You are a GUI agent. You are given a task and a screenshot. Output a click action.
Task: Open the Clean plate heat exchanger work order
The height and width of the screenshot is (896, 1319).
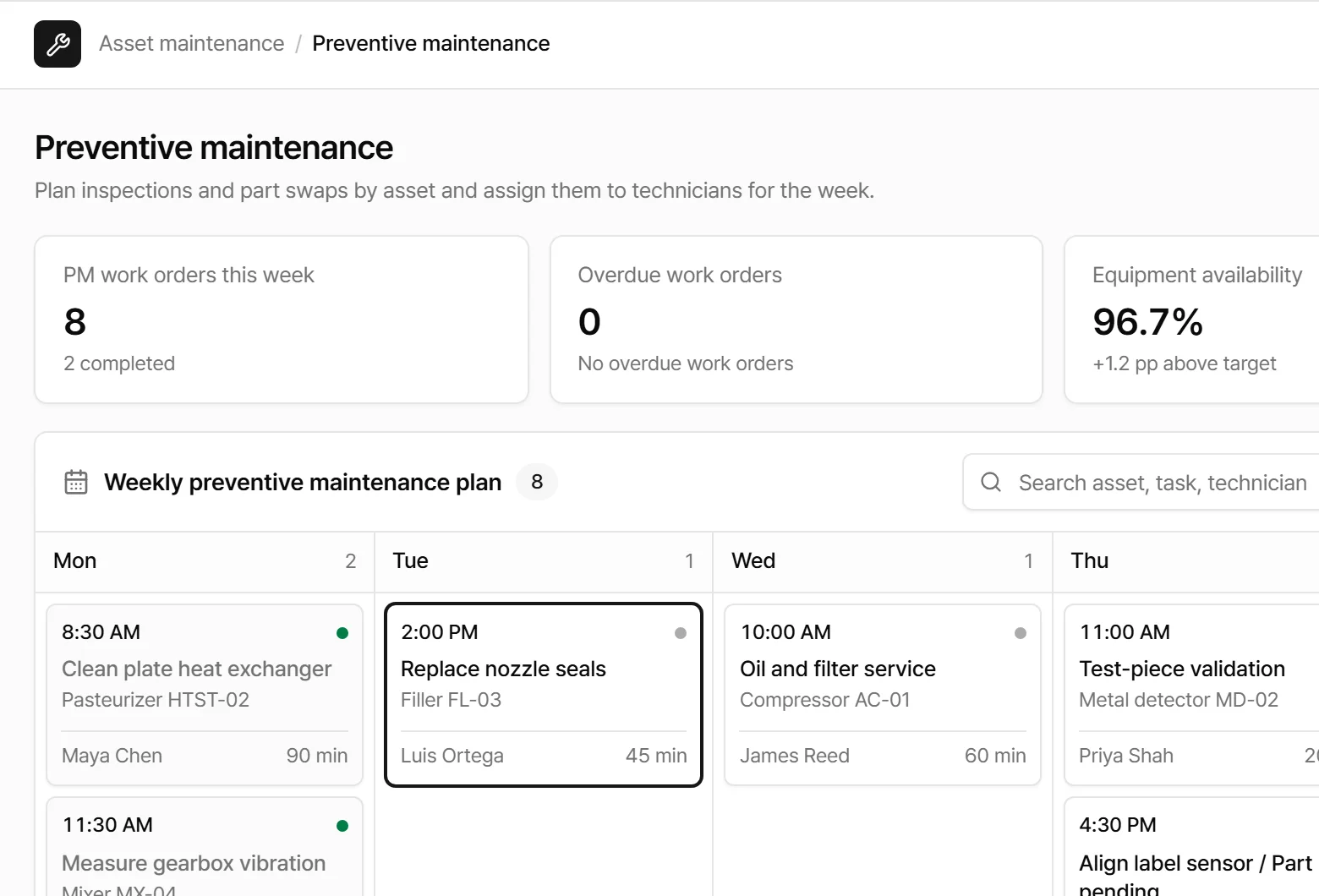[205, 695]
